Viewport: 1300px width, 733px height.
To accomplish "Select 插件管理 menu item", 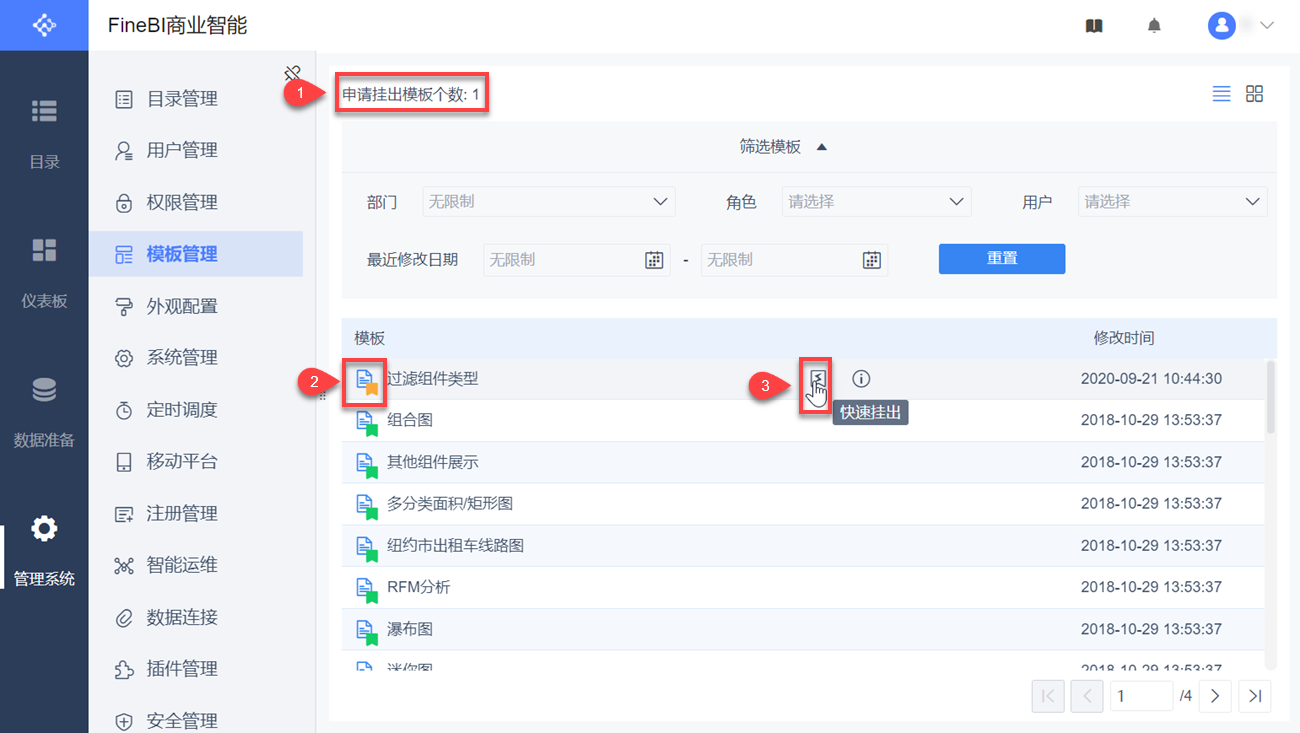I will point(196,669).
